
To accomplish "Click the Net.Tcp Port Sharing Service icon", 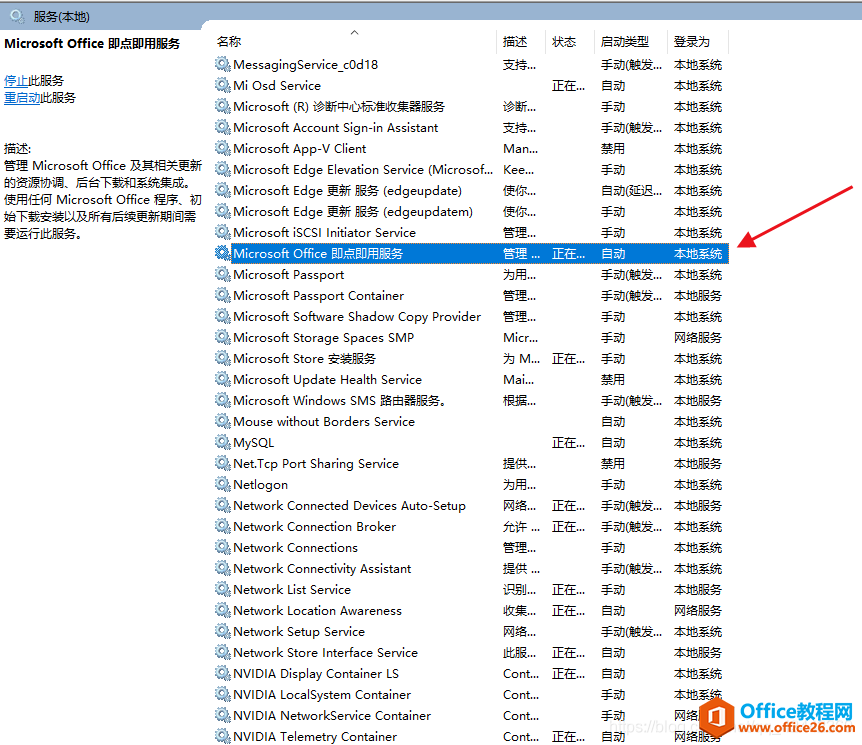I will pos(223,463).
